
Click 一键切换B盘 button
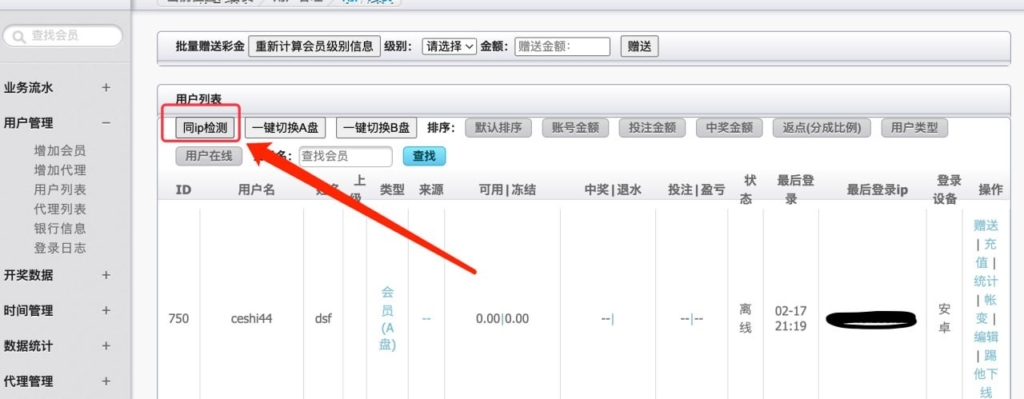(x=377, y=128)
